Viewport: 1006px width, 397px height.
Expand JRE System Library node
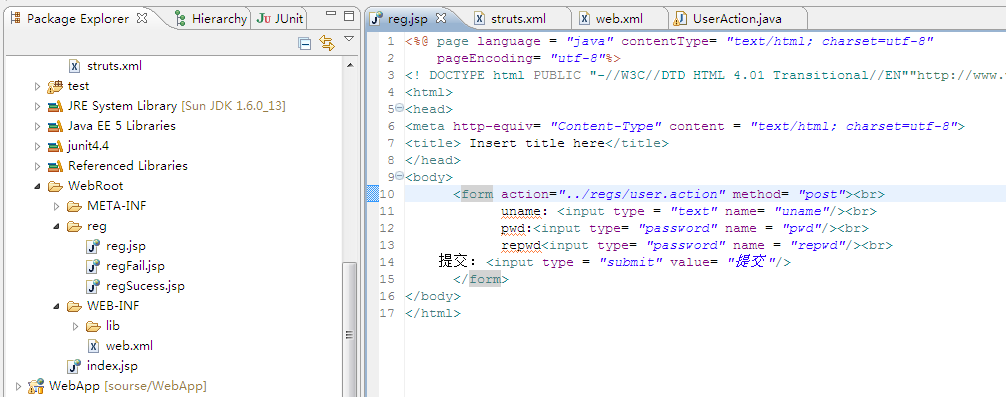[37, 106]
